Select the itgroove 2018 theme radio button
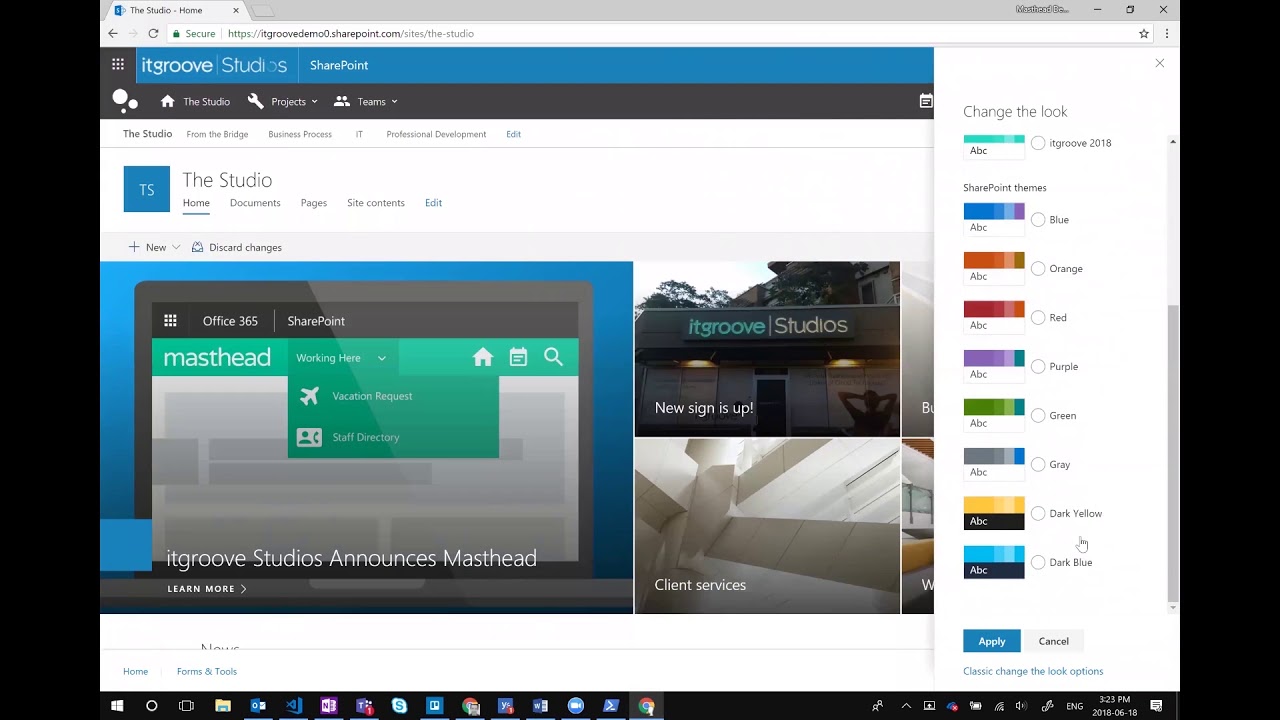Image resolution: width=1280 pixels, height=720 pixels. coord(1038,143)
